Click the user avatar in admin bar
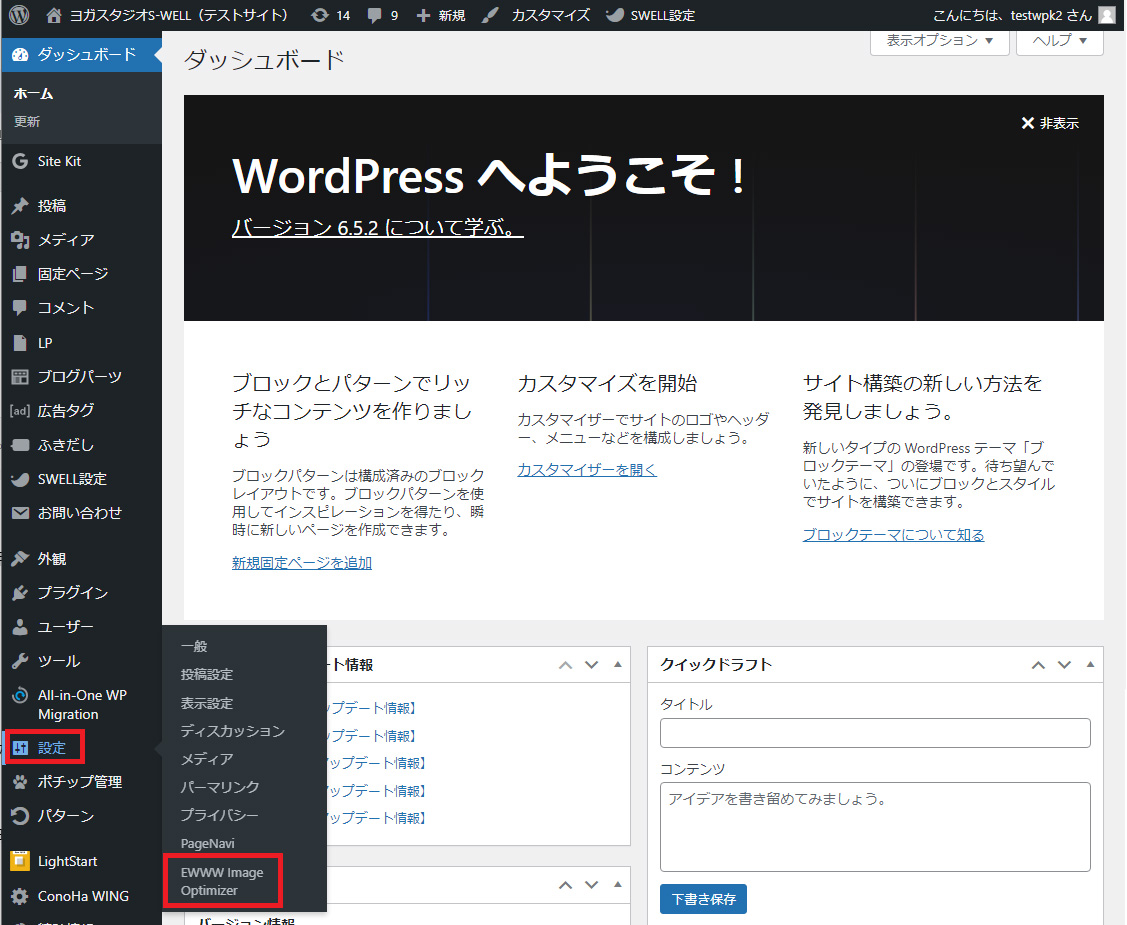Viewport: 1127px width, 925px height. coord(1108,15)
